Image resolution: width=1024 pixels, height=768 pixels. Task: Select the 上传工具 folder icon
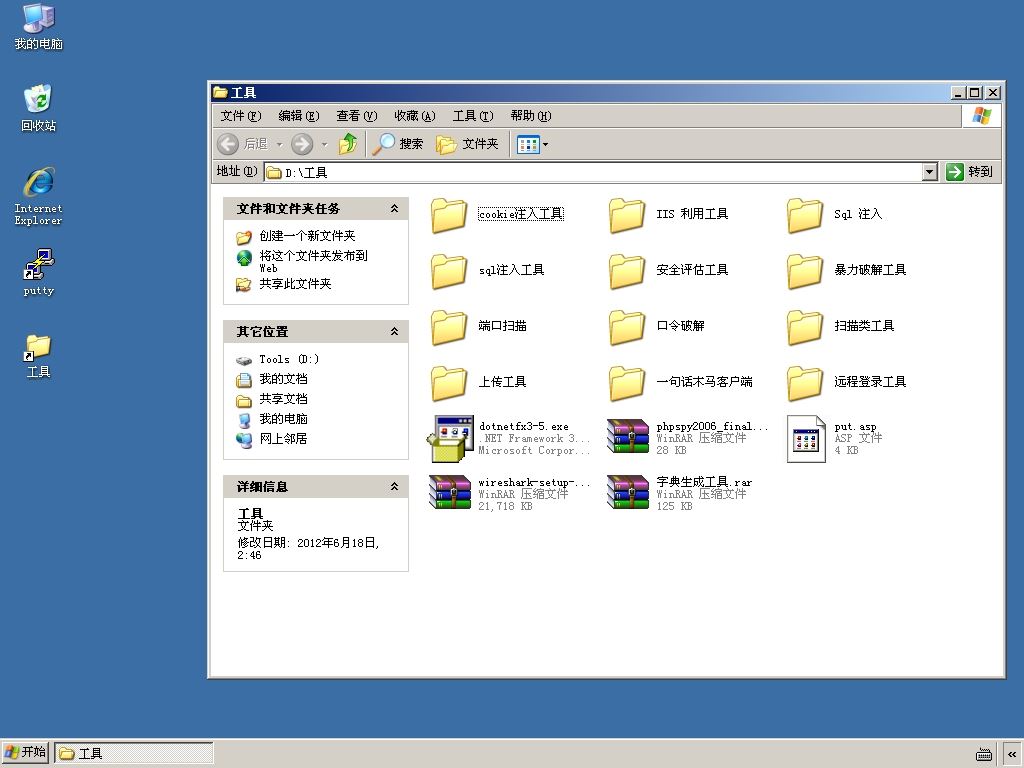tap(449, 383)
